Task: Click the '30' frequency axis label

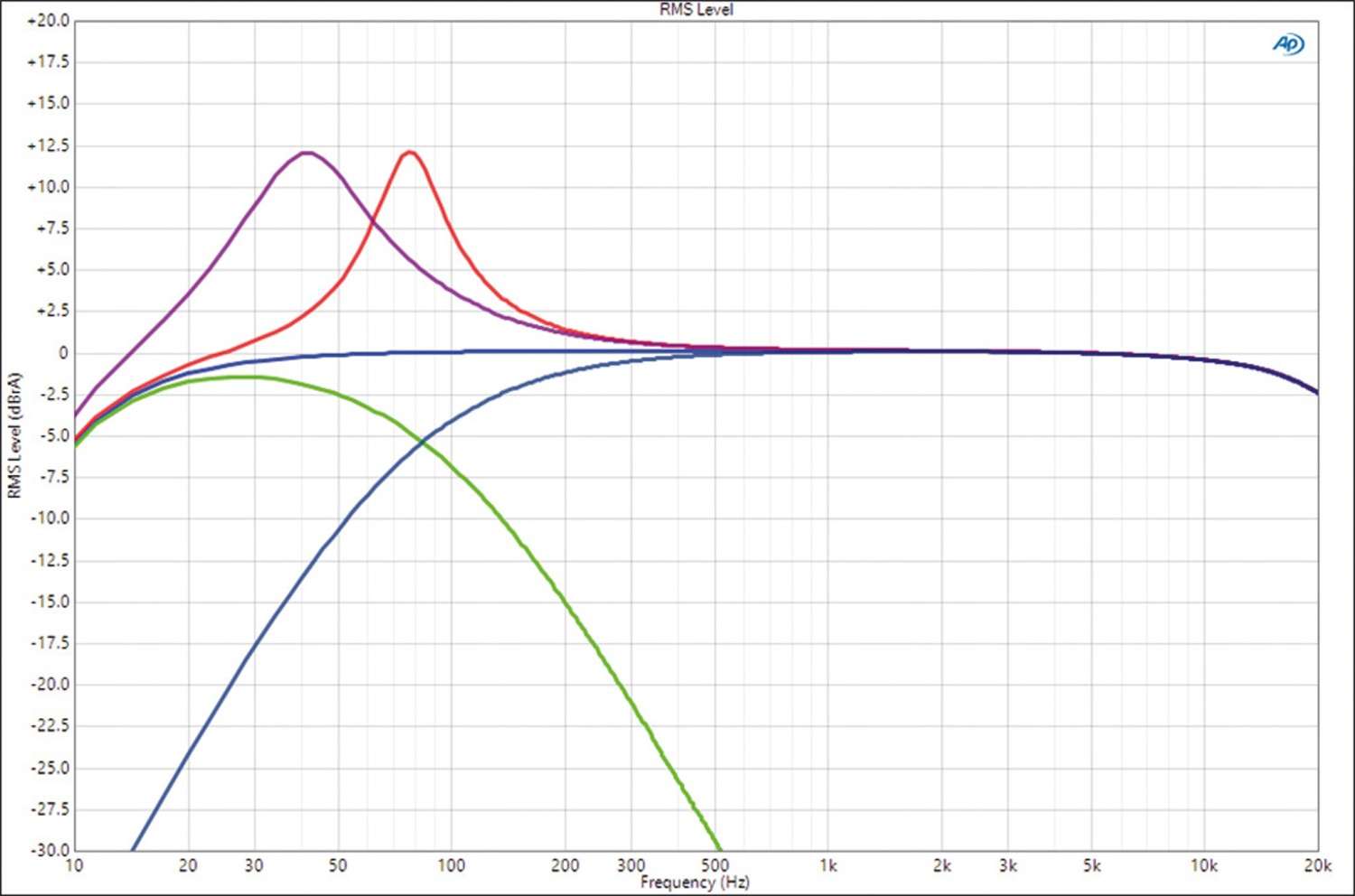Action: point(254,865)
